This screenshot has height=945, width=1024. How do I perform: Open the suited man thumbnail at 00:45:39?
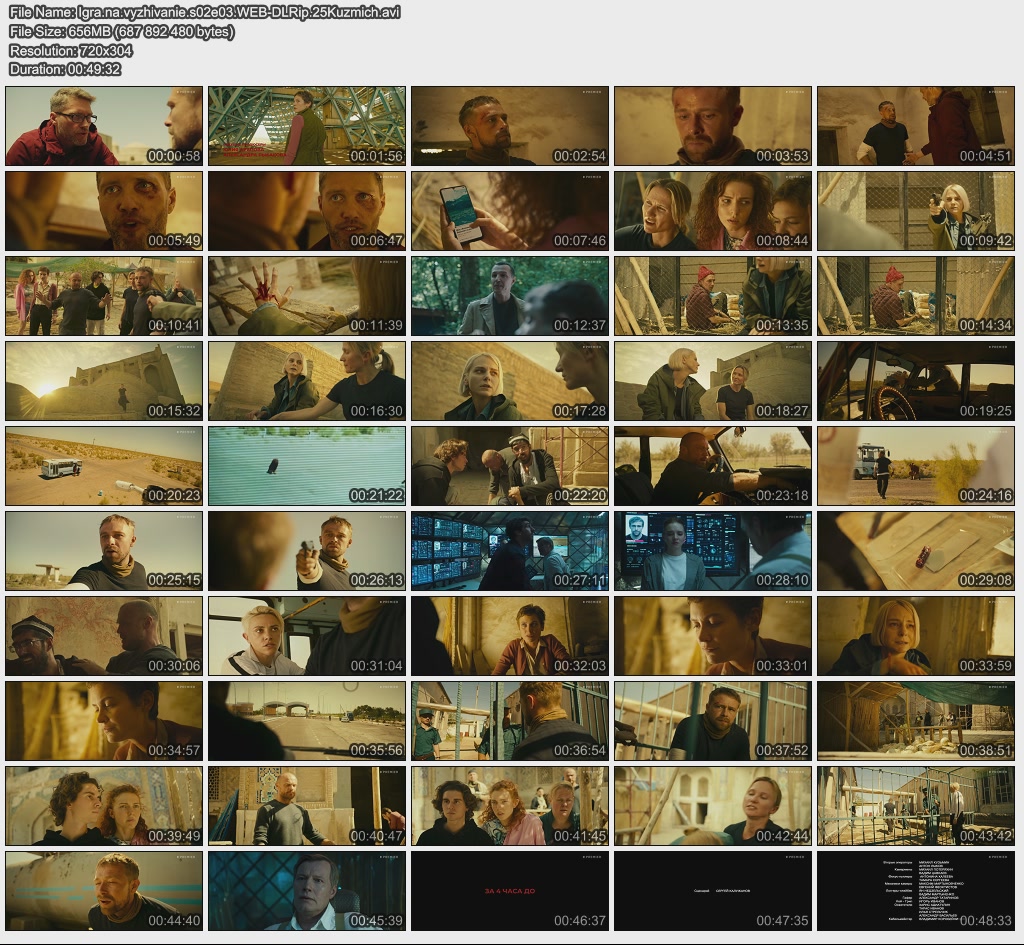point(307,891)
